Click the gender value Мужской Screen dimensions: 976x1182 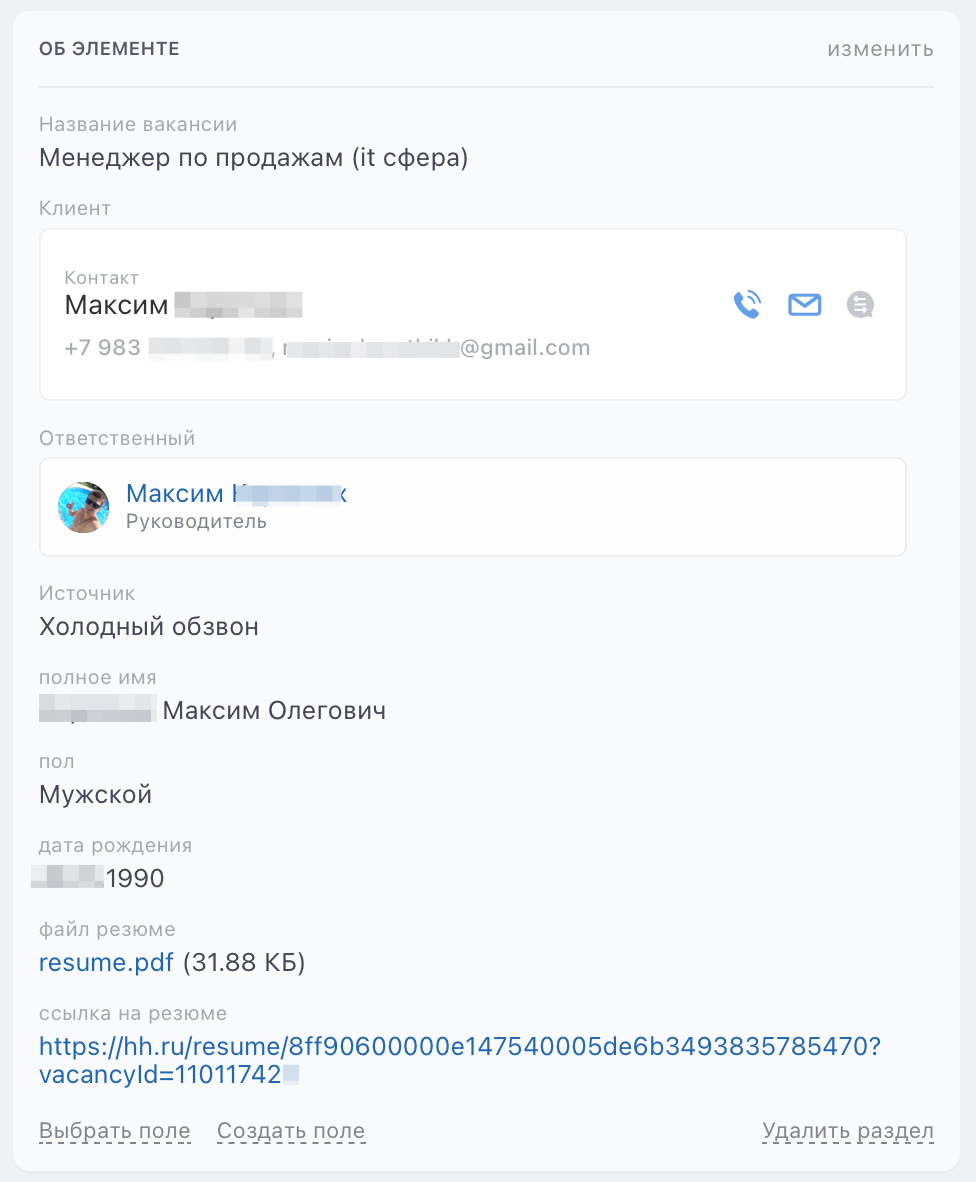(96, 795)
